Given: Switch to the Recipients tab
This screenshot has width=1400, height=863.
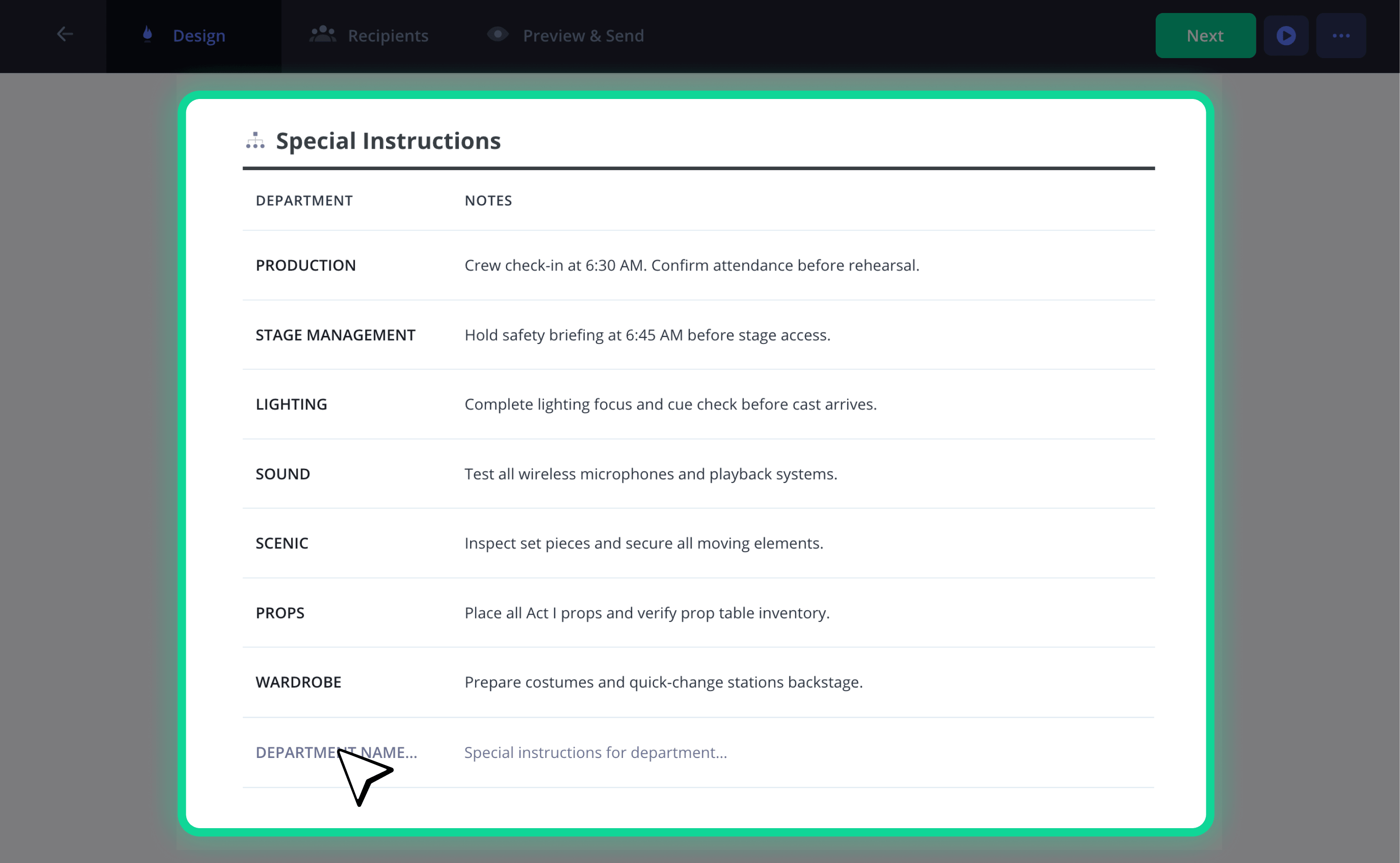Looking at the screenshot, I should pyautogui.click(x=369, y=35).
